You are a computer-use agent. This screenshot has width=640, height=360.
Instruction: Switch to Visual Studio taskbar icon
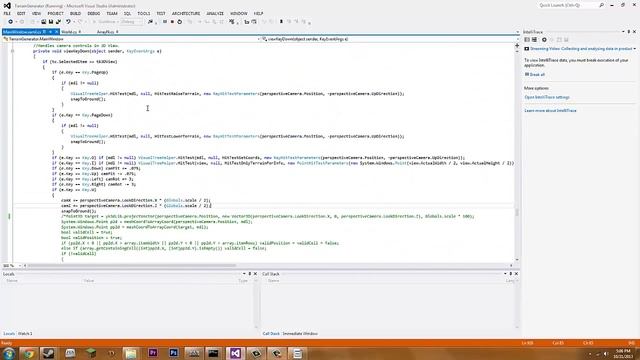tap(235, 353)
